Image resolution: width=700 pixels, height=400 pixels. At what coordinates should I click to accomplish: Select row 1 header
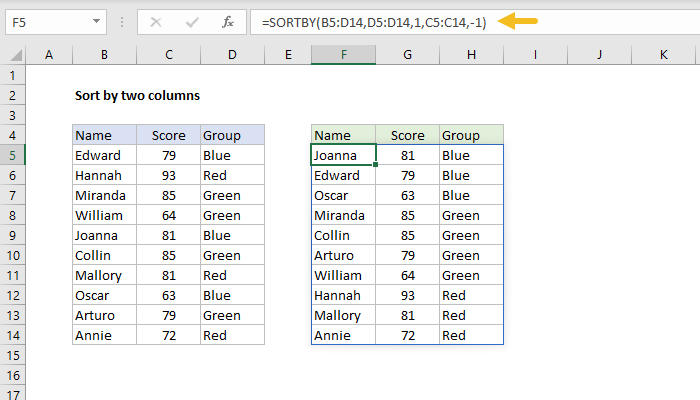coord(12,75)
